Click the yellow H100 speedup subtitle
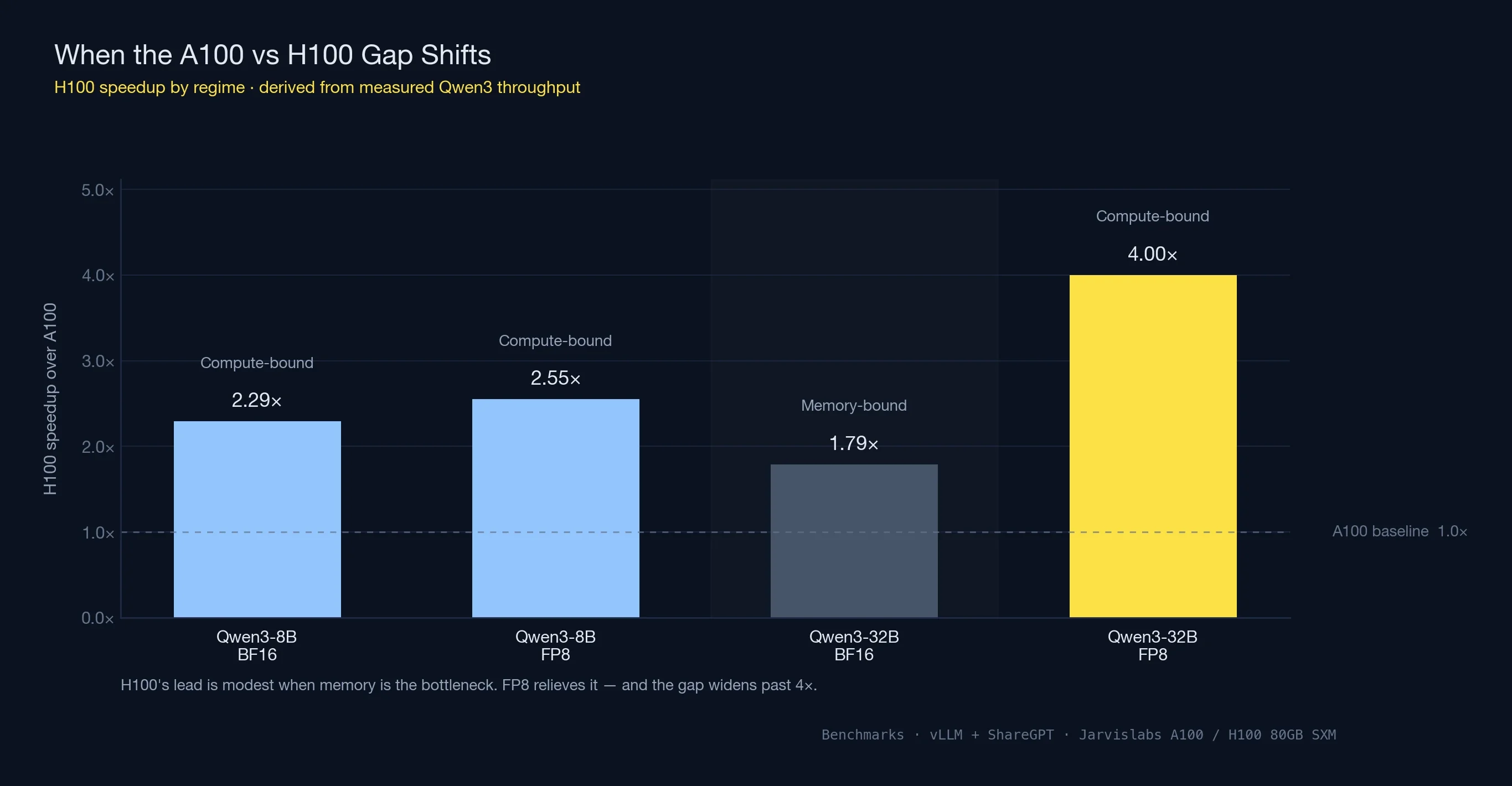The height and width of the screenshot is (786, 1512). (x=317, y=87)
